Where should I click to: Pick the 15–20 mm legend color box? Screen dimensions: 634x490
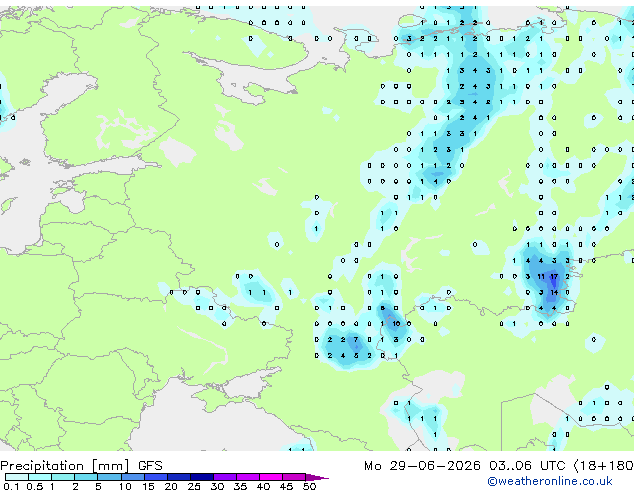pyautogui.click(x=156, y=477)
